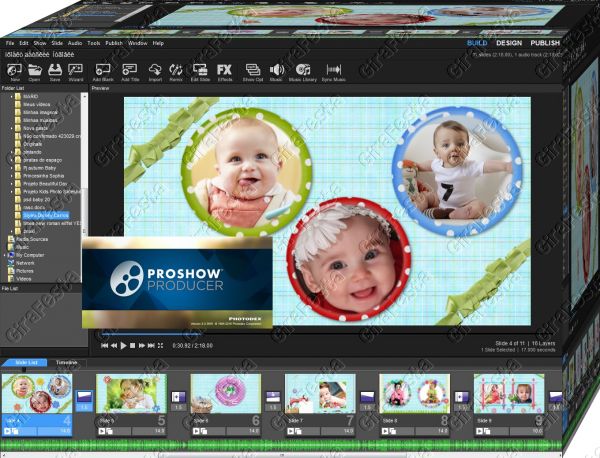Viewport: 600px width, 458px height.
Task: Select the Network item in the tree
Action: click(25, 263)
